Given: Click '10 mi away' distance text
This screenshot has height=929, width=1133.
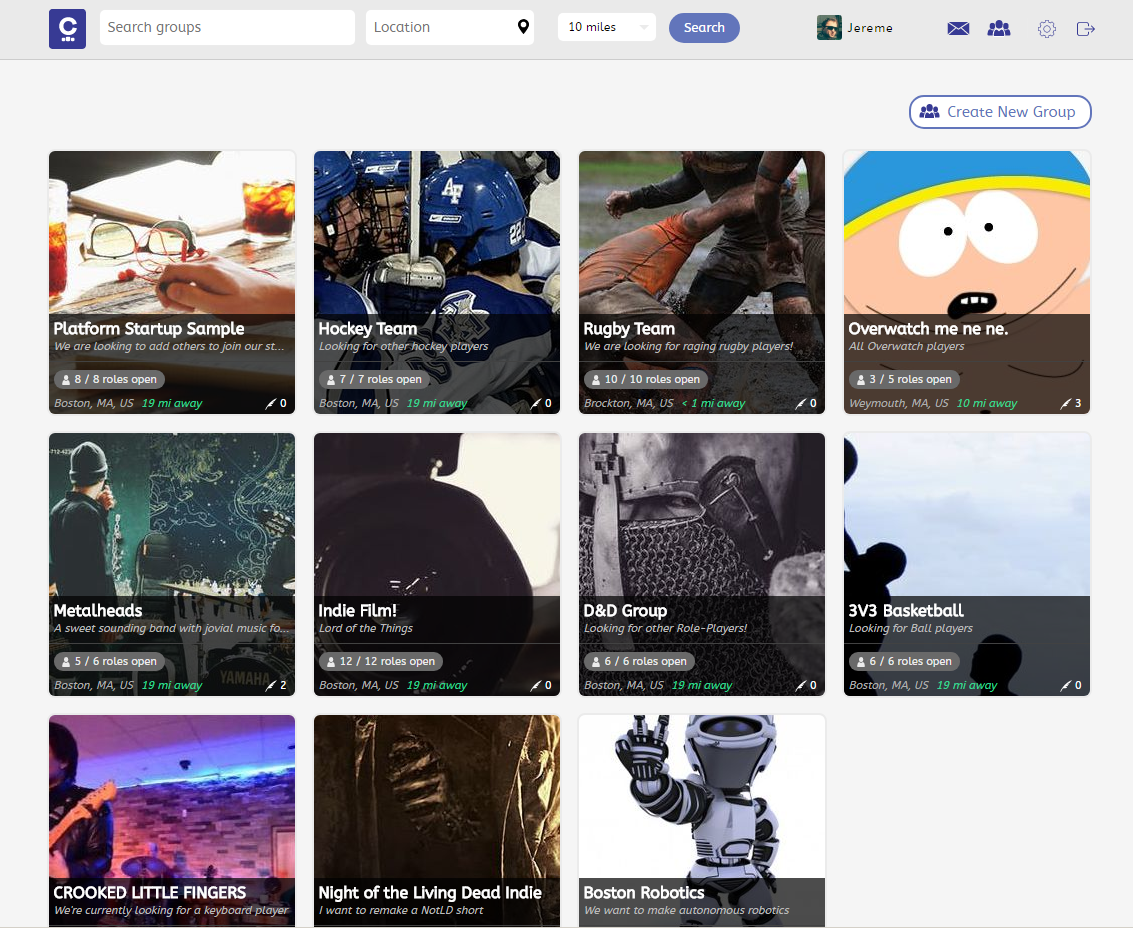Looking at the screenshot, I should pyautogui.click(x=986, y=403).
